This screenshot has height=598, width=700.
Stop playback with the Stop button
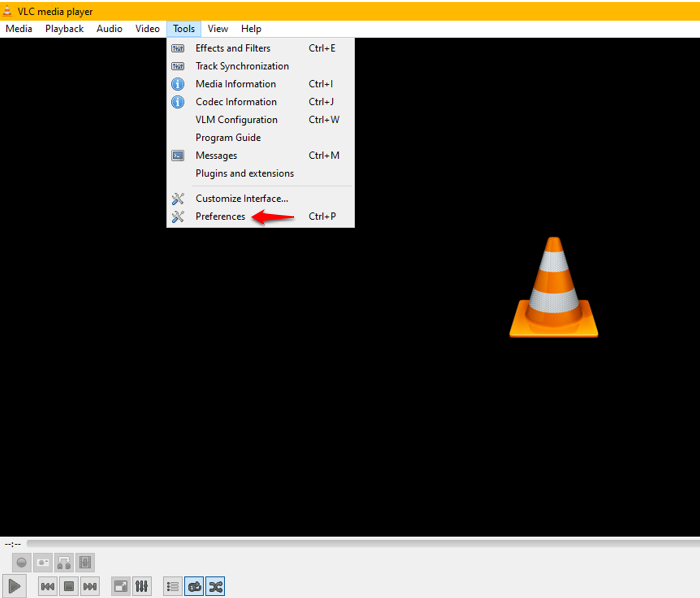coord(69,586)
